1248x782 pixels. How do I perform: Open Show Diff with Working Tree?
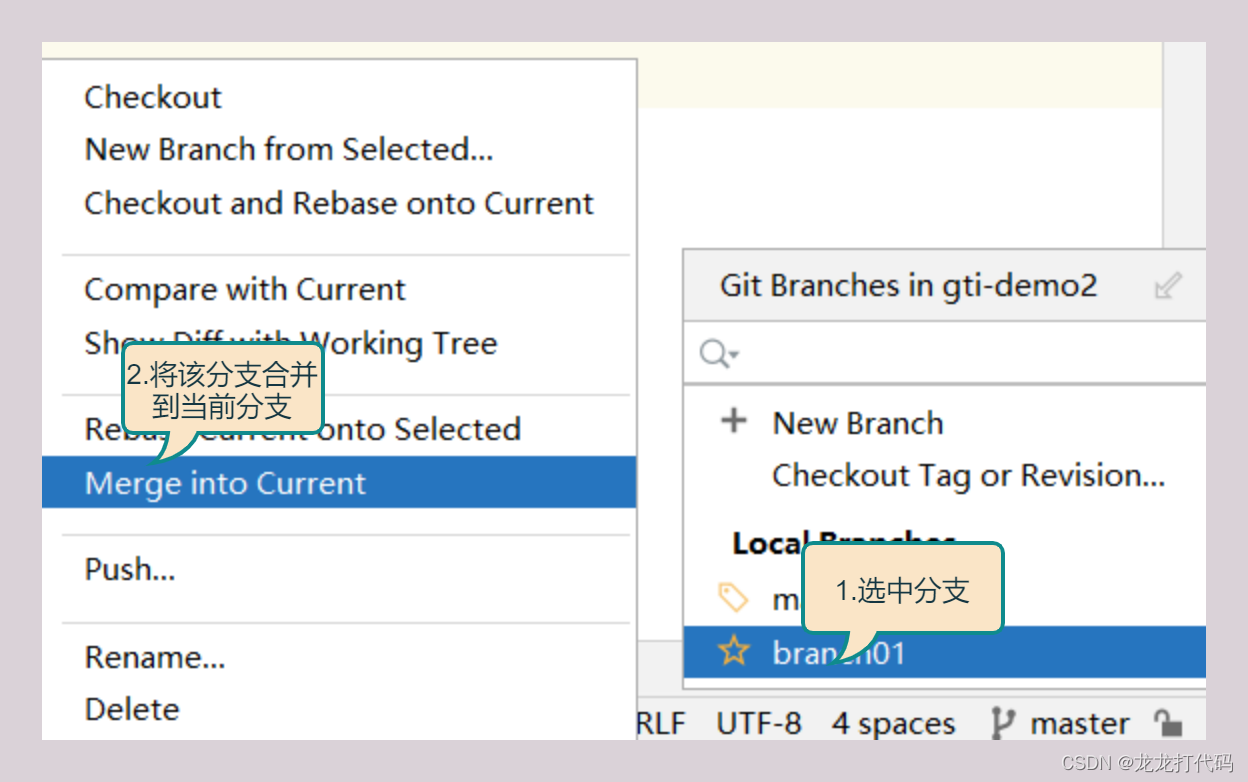[291, 343]
